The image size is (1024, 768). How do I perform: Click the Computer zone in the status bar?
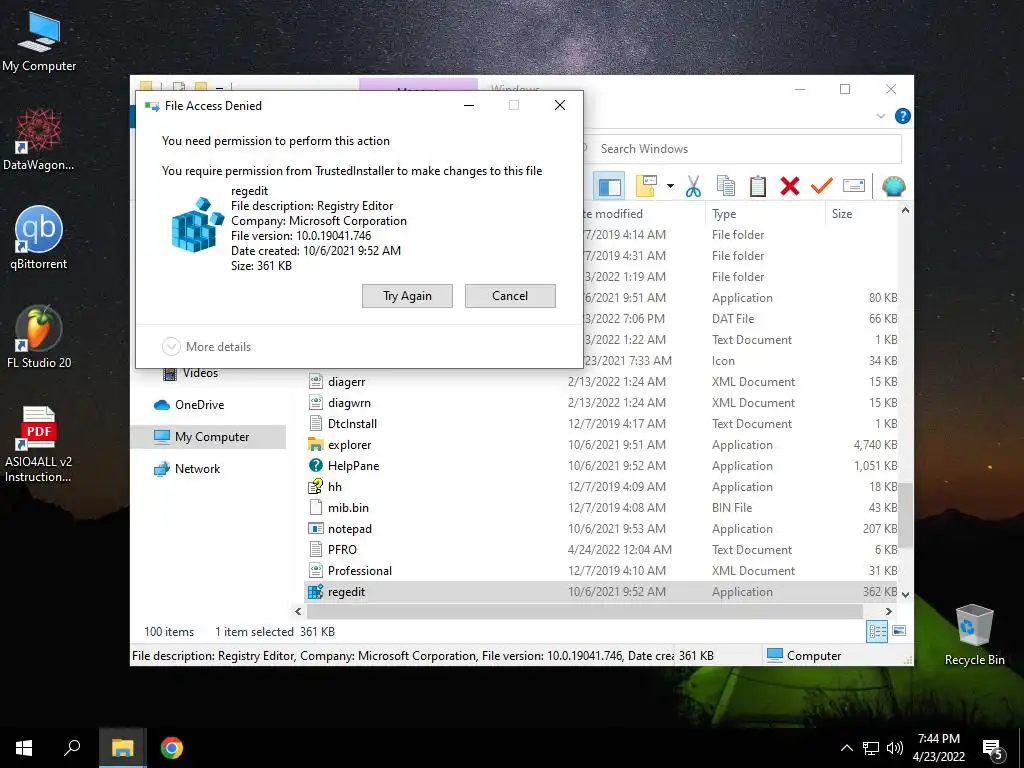[804, 656]
